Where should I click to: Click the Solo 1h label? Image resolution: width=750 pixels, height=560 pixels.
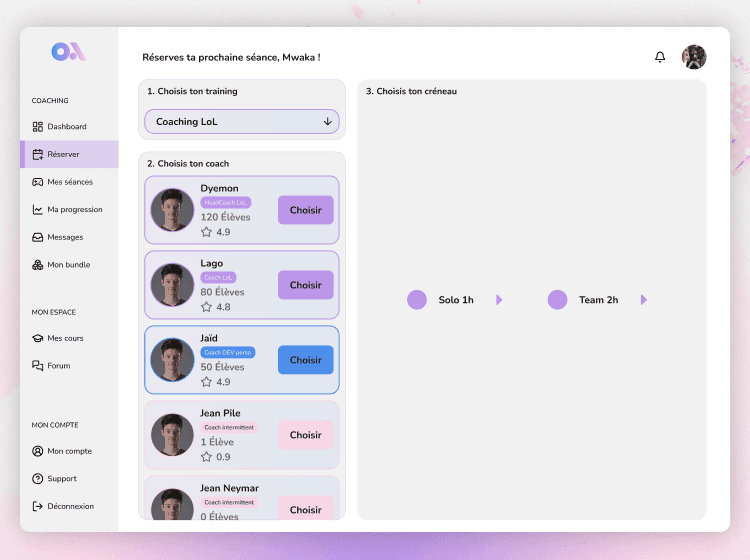pos(456,300)
